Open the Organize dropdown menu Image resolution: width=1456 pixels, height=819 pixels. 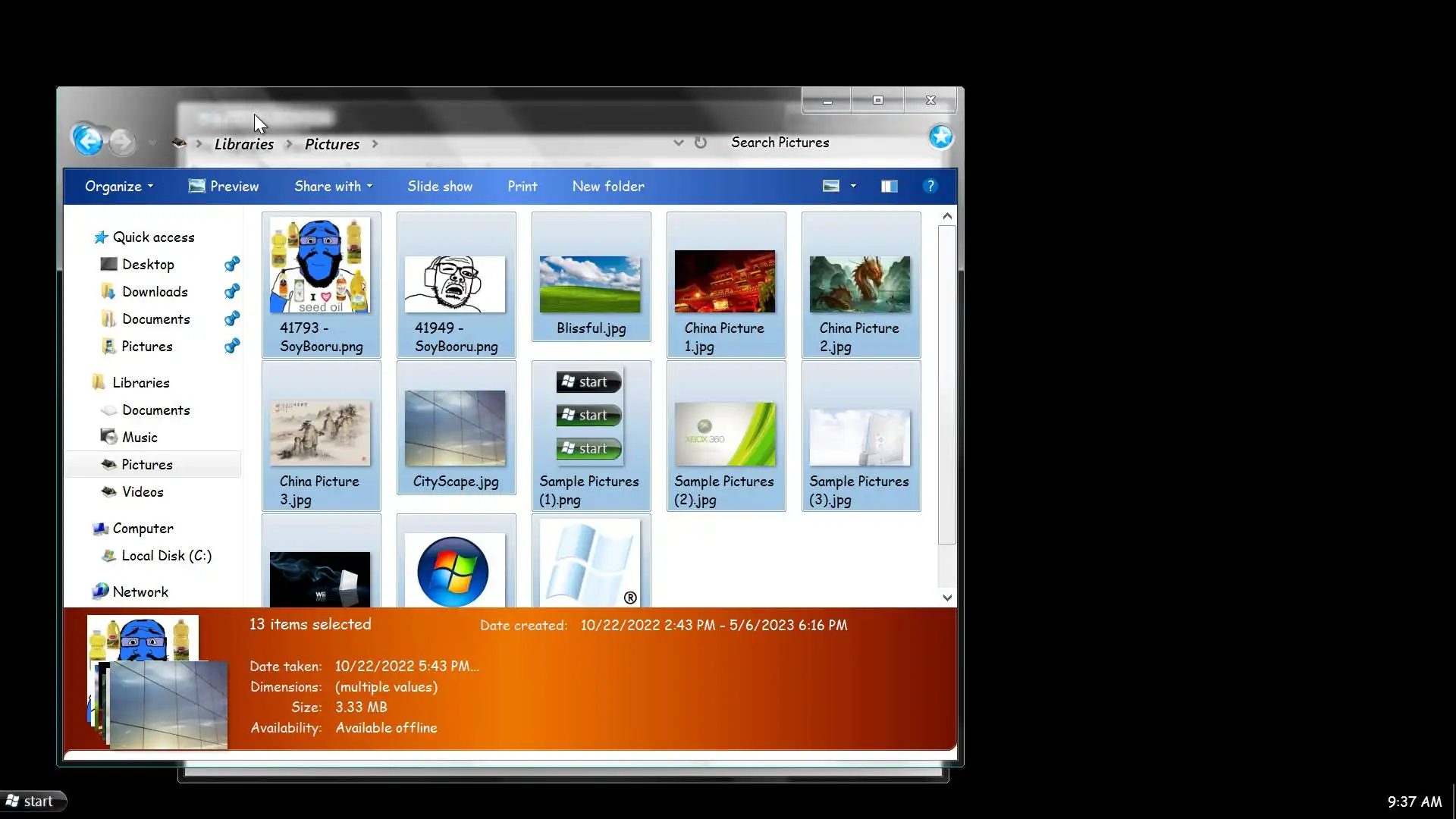point(119,187)
